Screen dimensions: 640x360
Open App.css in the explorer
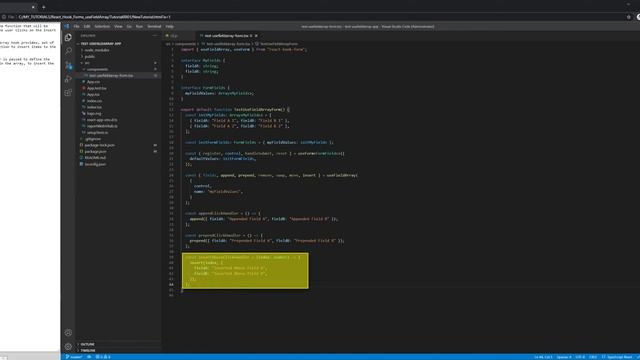(x=93, y=82)
